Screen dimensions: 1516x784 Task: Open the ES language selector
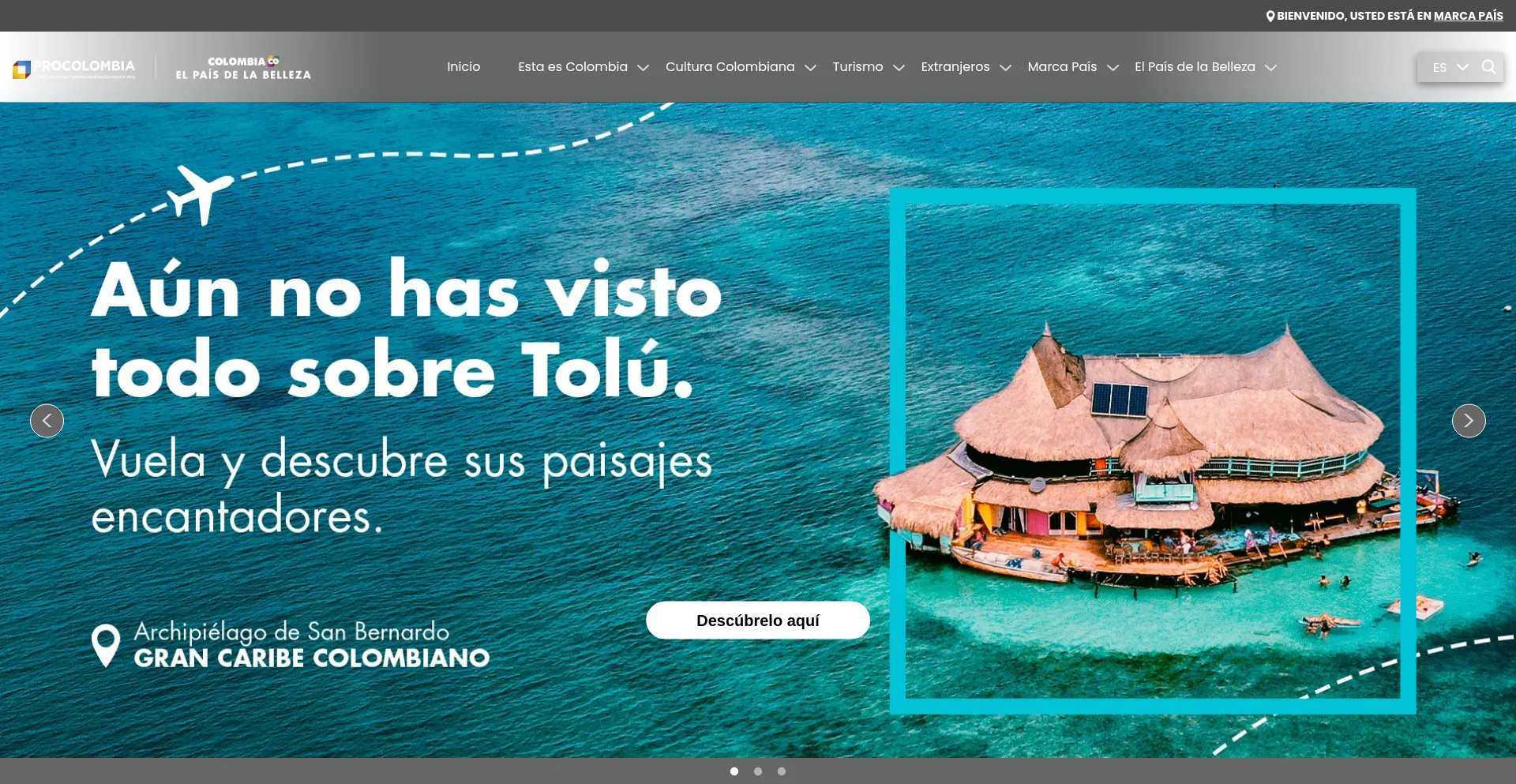click(x=1447, y=67)
